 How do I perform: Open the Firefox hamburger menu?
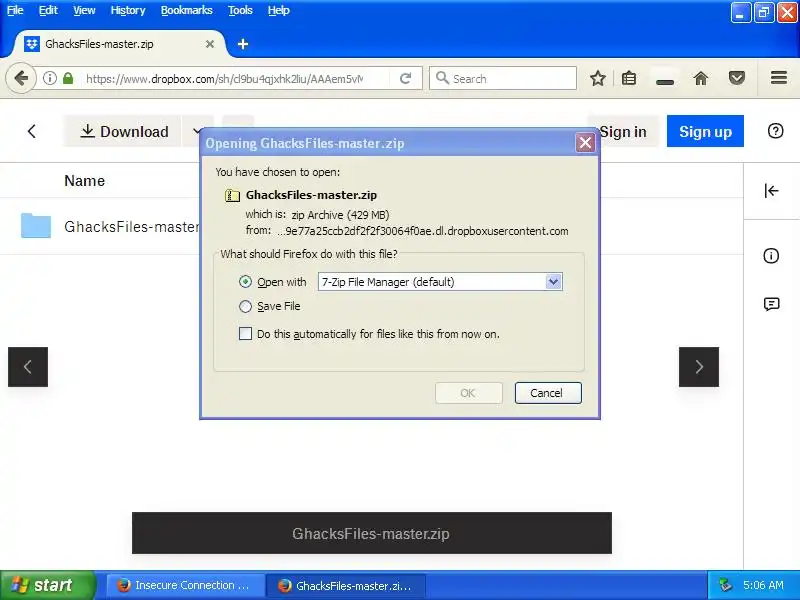[x=779, y=78]
